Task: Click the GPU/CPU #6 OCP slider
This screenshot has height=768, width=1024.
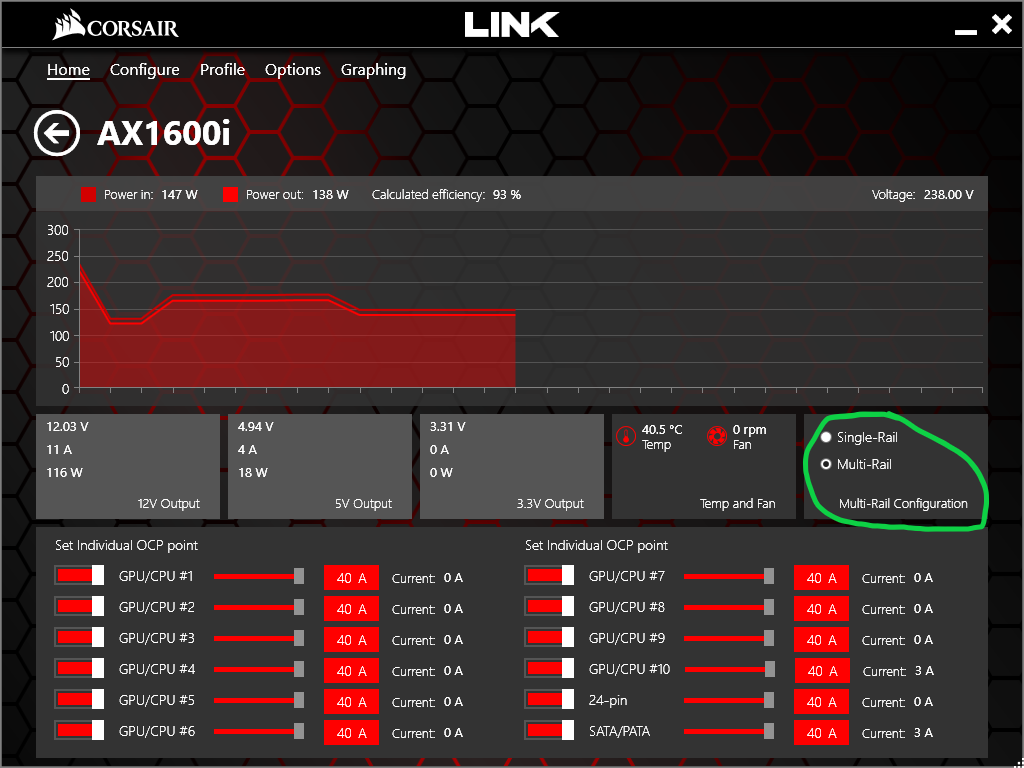Action: 259,731
